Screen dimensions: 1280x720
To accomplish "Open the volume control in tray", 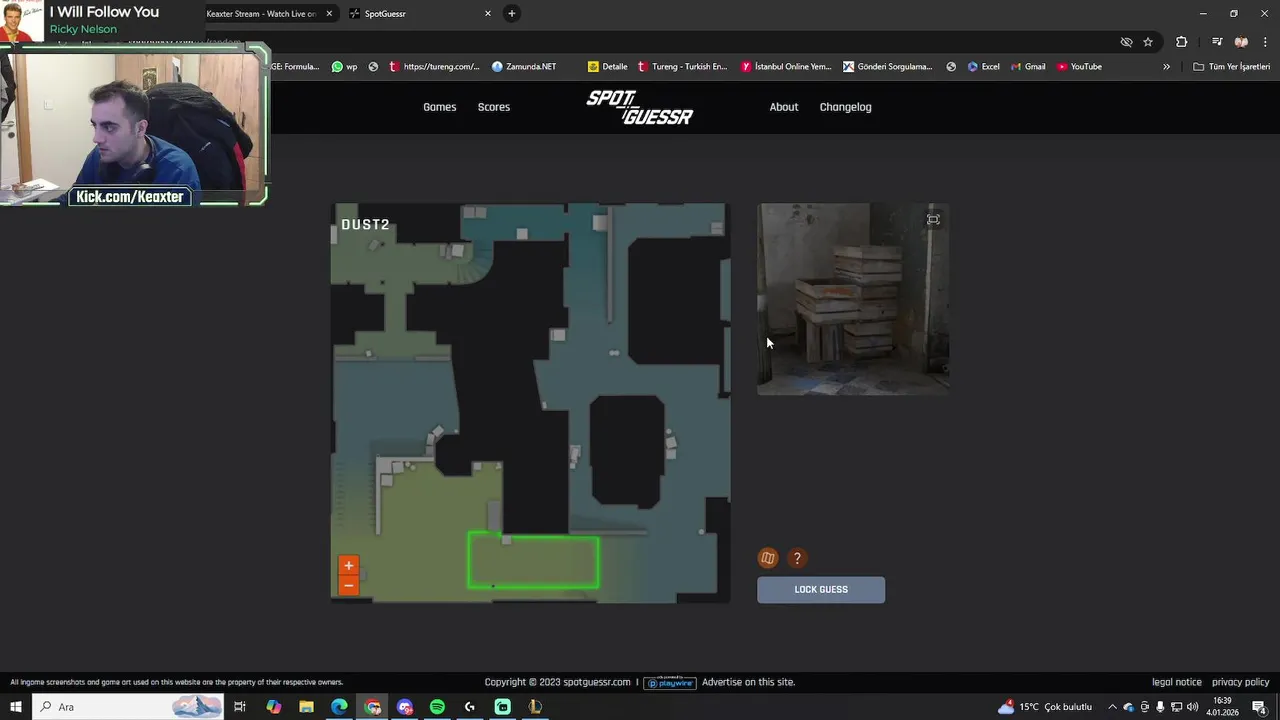I will point(1192,707).
